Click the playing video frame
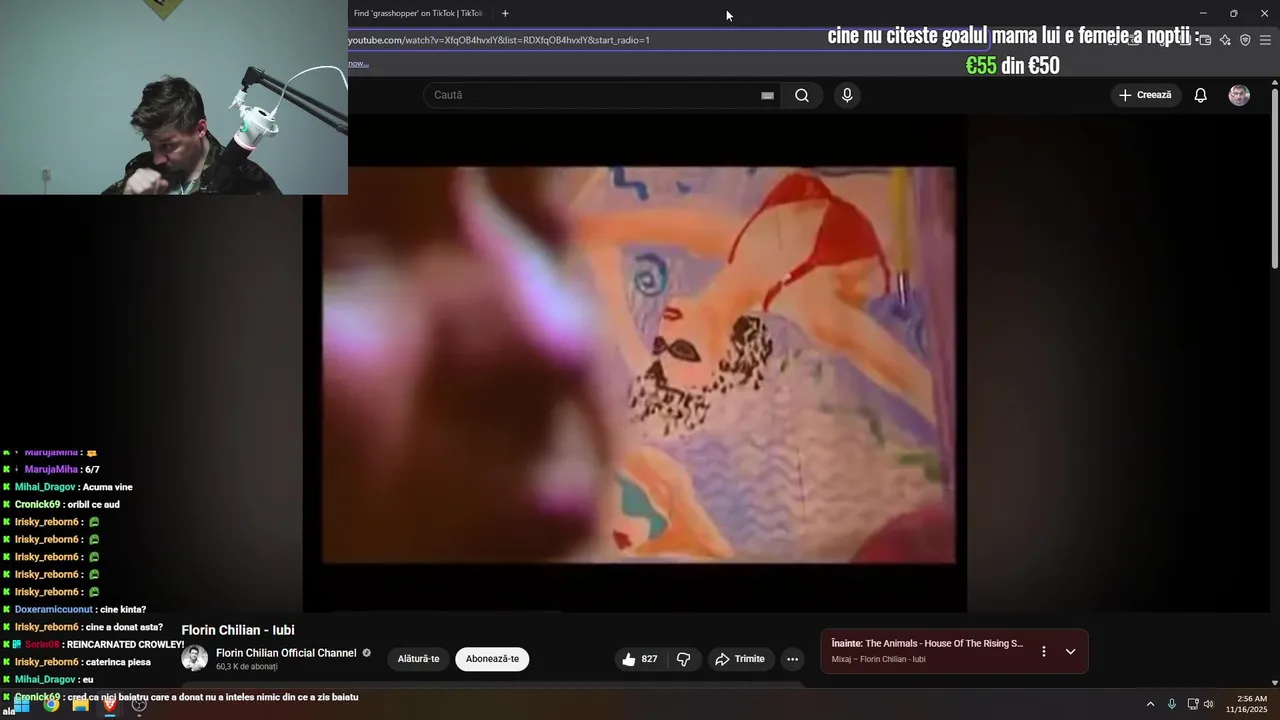Screen dimensions: 1280x720 638,365
